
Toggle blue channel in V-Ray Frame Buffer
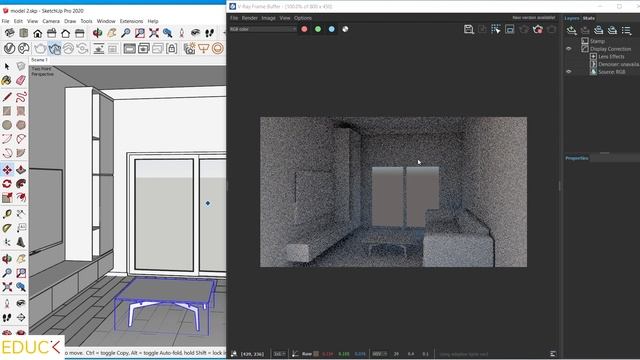click(x=331, y=29)
